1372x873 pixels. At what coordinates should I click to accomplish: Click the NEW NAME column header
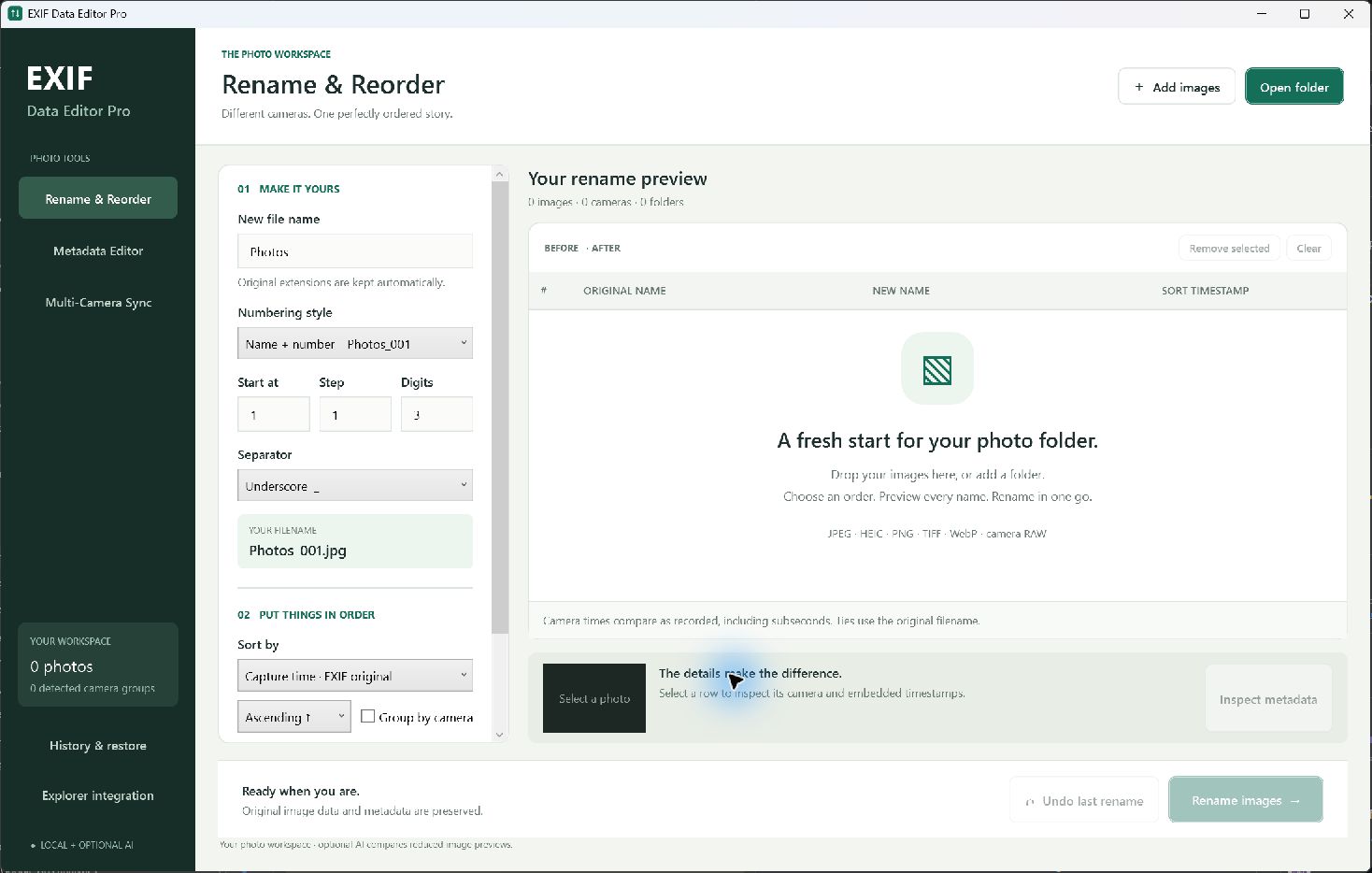tap(901, 291)
